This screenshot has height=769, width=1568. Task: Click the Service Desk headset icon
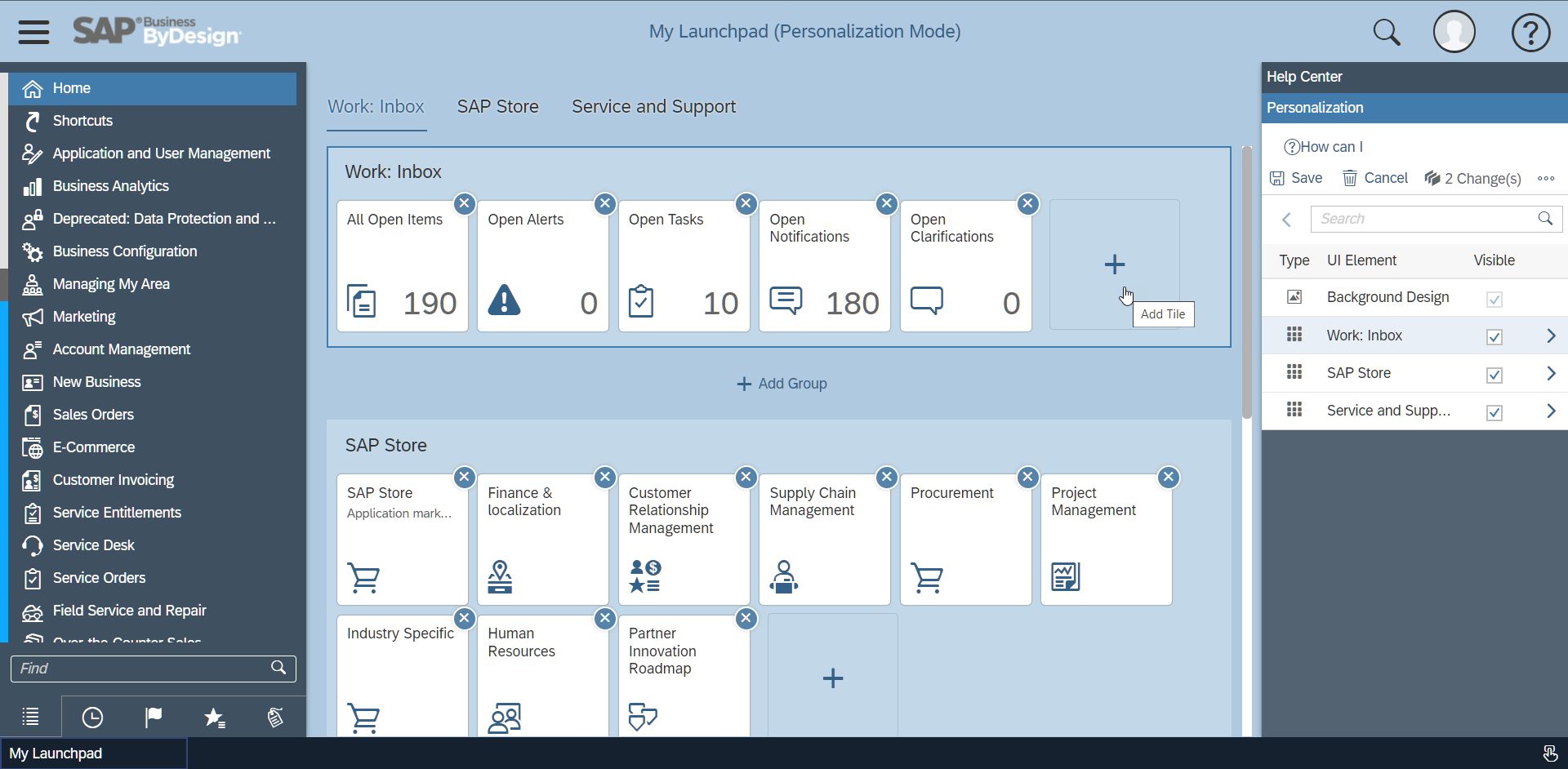click(x=32, y=545)
